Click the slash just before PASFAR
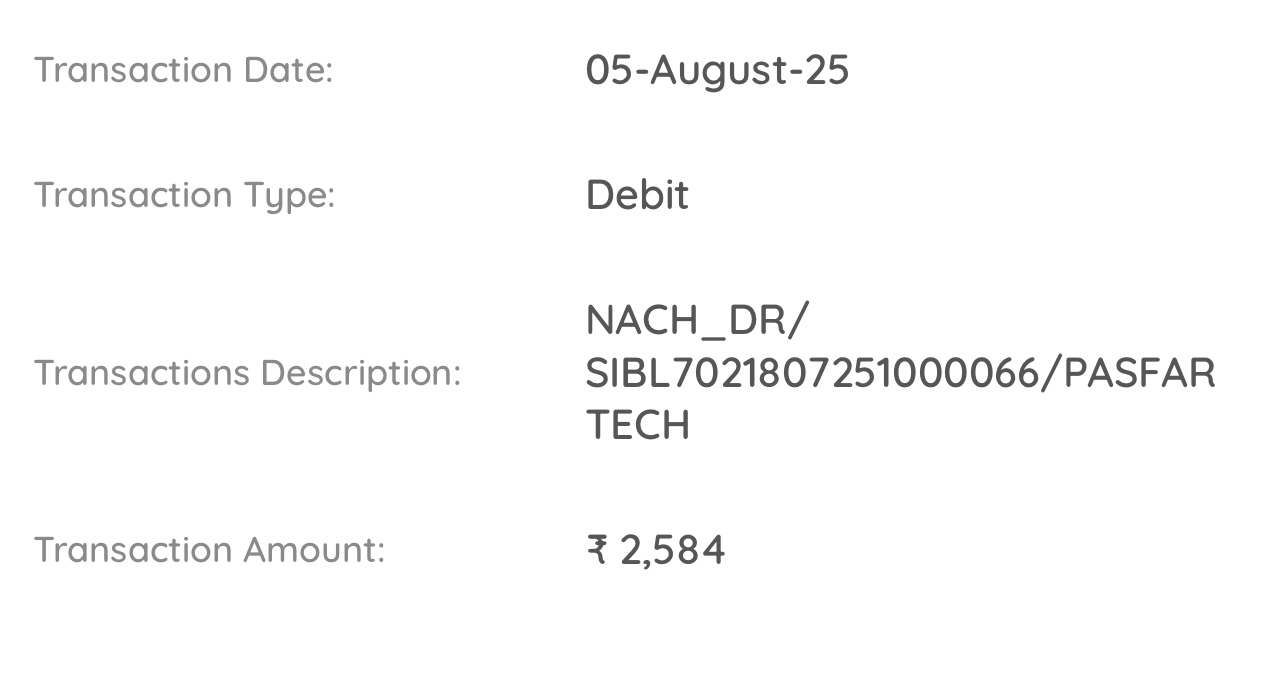Image resolution: width=1284 pixels, height=679 pixels. [x=1050, y=373]
